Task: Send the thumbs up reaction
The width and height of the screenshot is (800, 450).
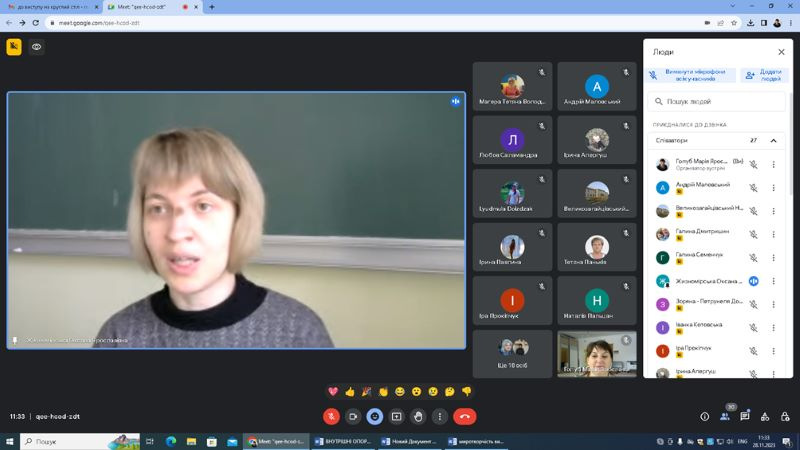Action: 350,391
